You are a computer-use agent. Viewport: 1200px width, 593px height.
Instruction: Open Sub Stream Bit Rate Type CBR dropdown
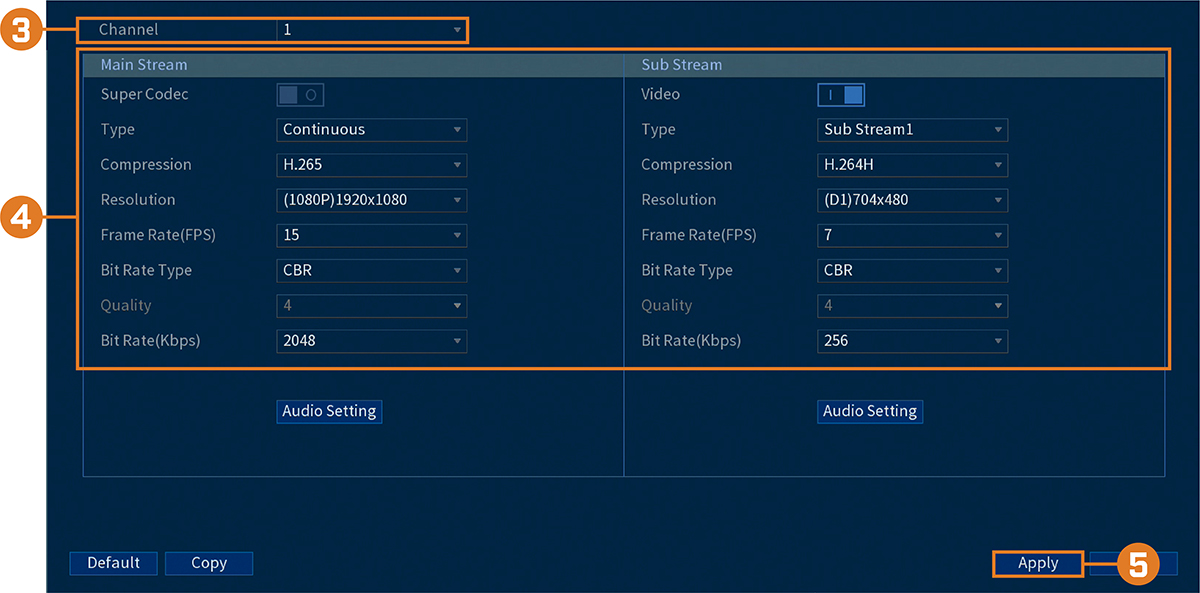(913, 270)
